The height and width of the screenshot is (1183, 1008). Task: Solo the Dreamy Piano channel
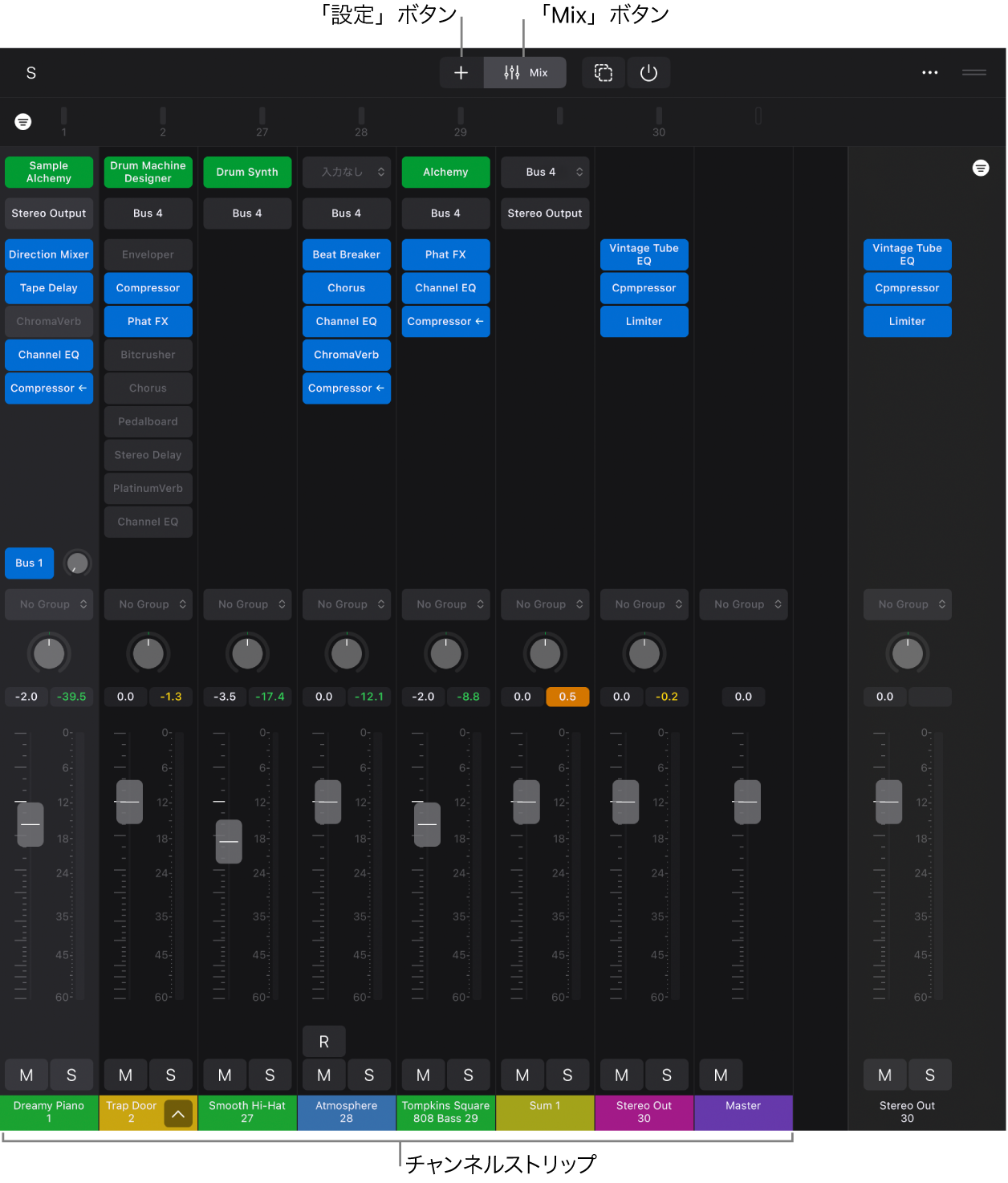click(71, 1075)
